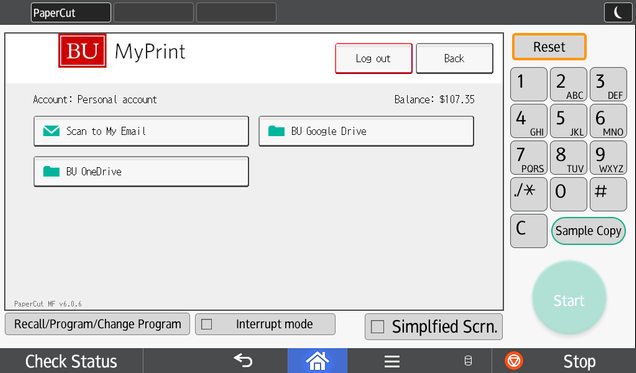636x373 pixels.
Task: Tap keypad digit 0
Action: tap(568, 194)
